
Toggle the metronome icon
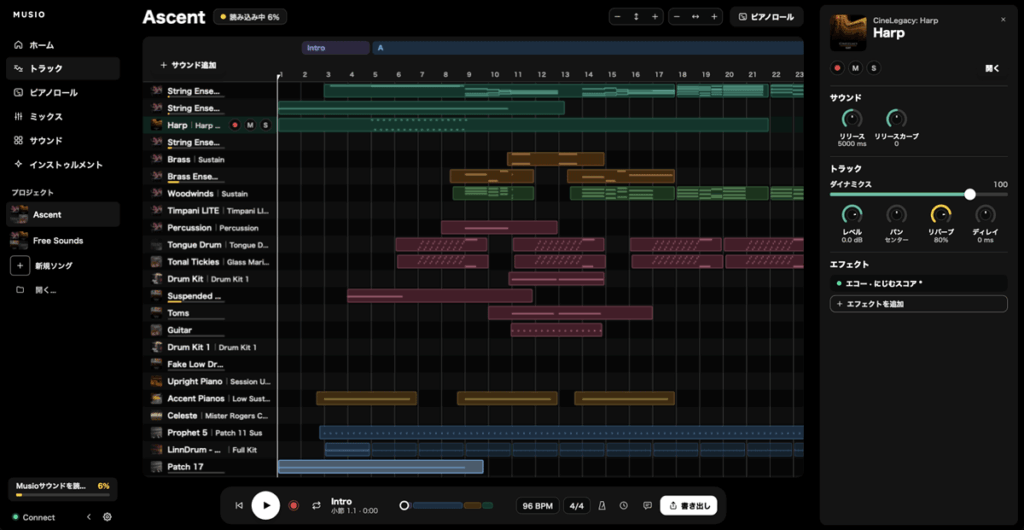[603, 505]
